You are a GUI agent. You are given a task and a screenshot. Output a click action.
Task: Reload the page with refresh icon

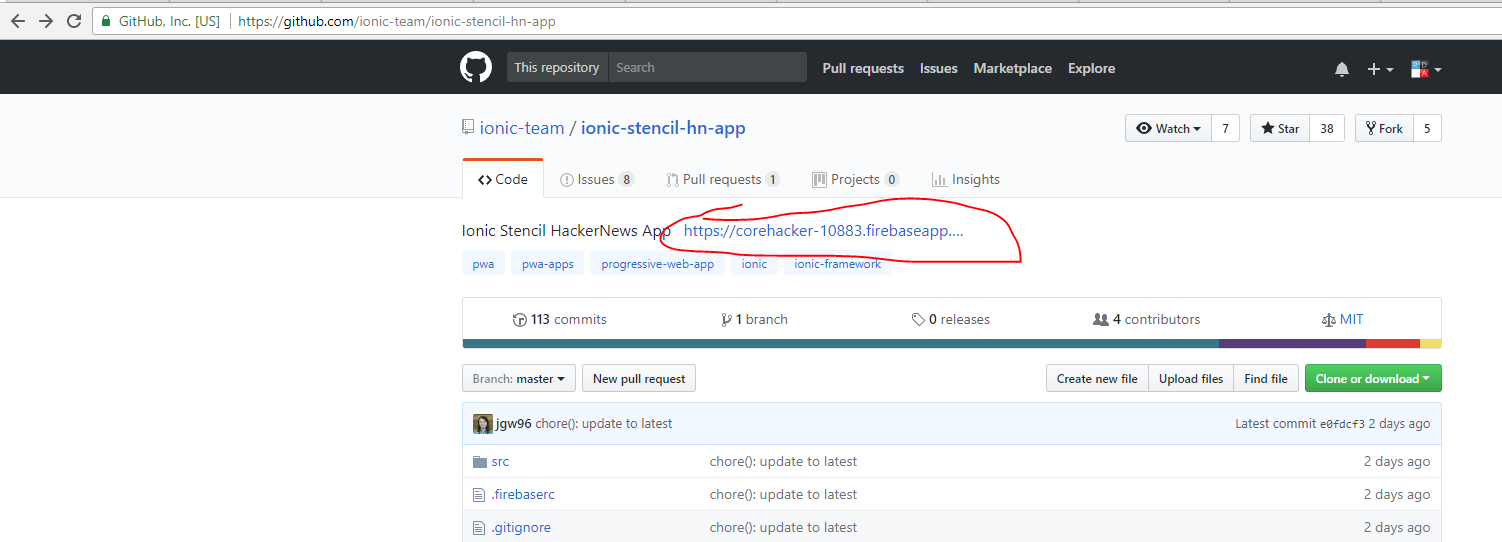[74, 21]
